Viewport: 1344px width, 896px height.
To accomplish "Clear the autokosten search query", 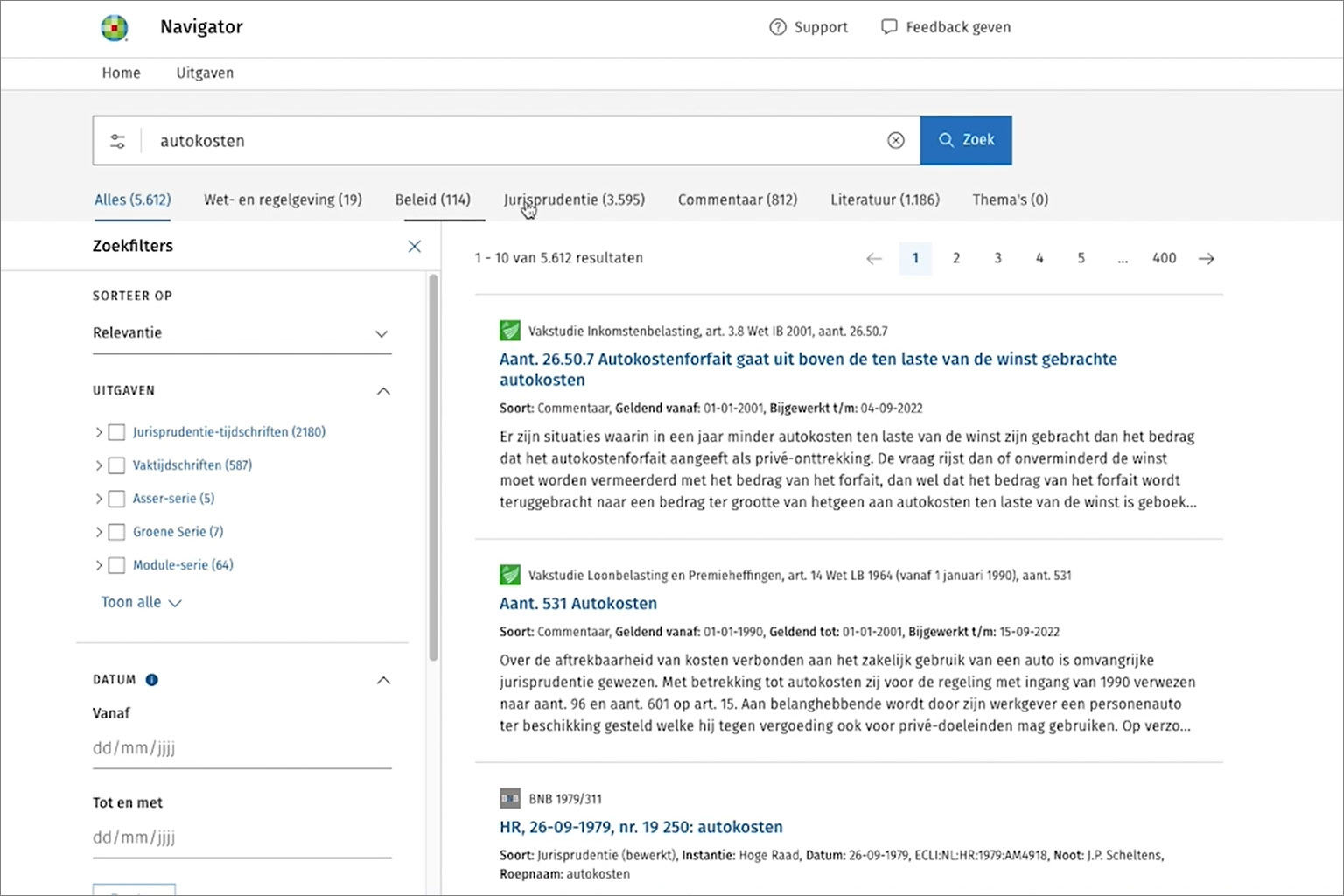I will [x=895, y=141].
